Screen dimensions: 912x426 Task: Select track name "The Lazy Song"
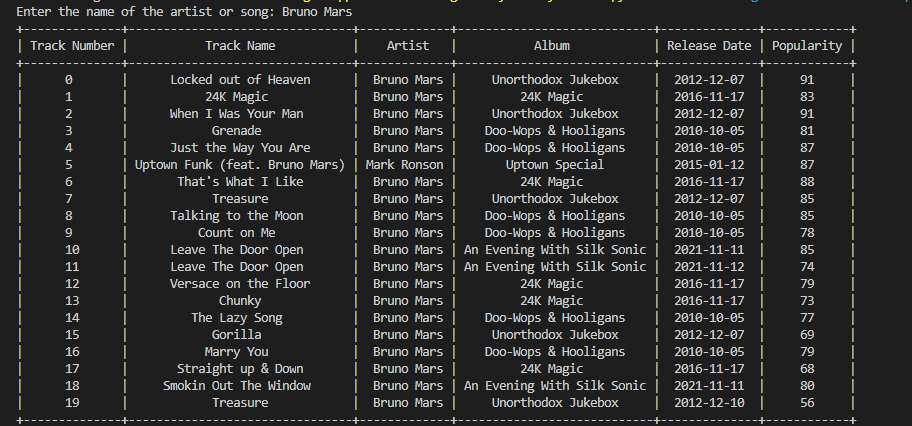237,318
